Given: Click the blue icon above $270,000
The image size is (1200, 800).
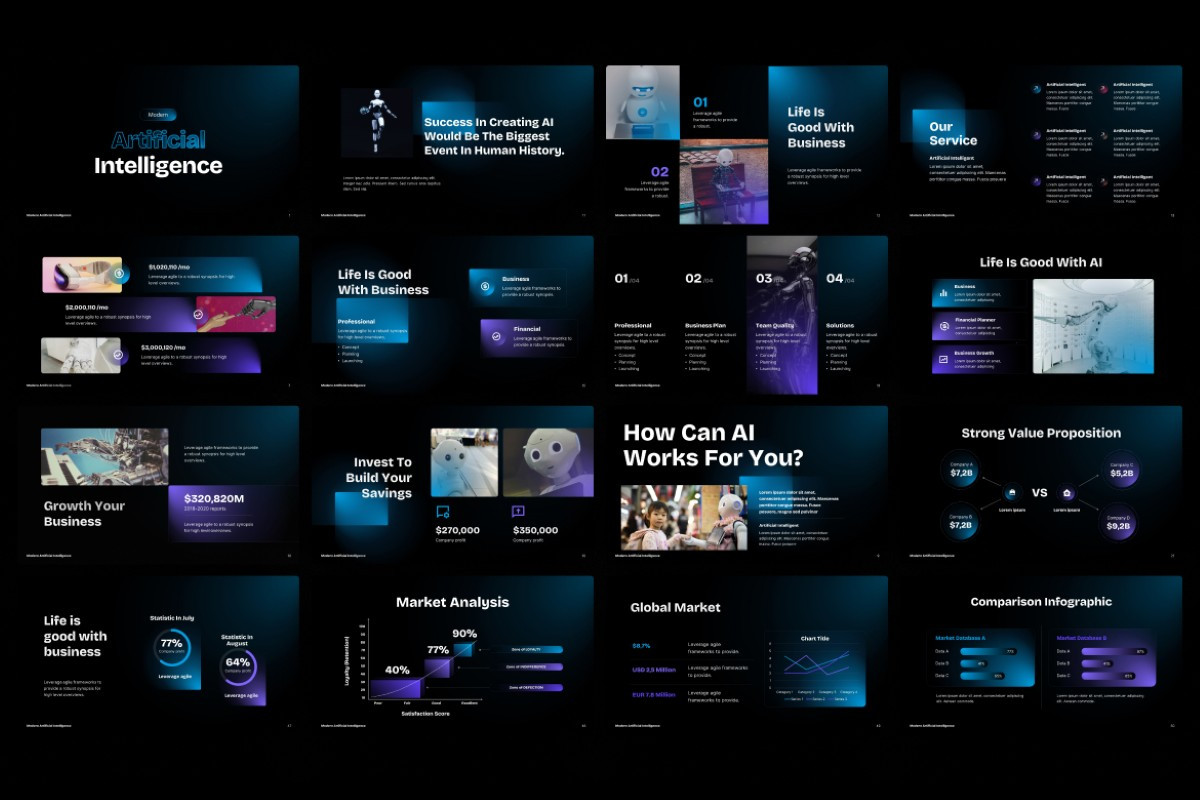Looking at the screenshot, I should click(x=442, y=512).
